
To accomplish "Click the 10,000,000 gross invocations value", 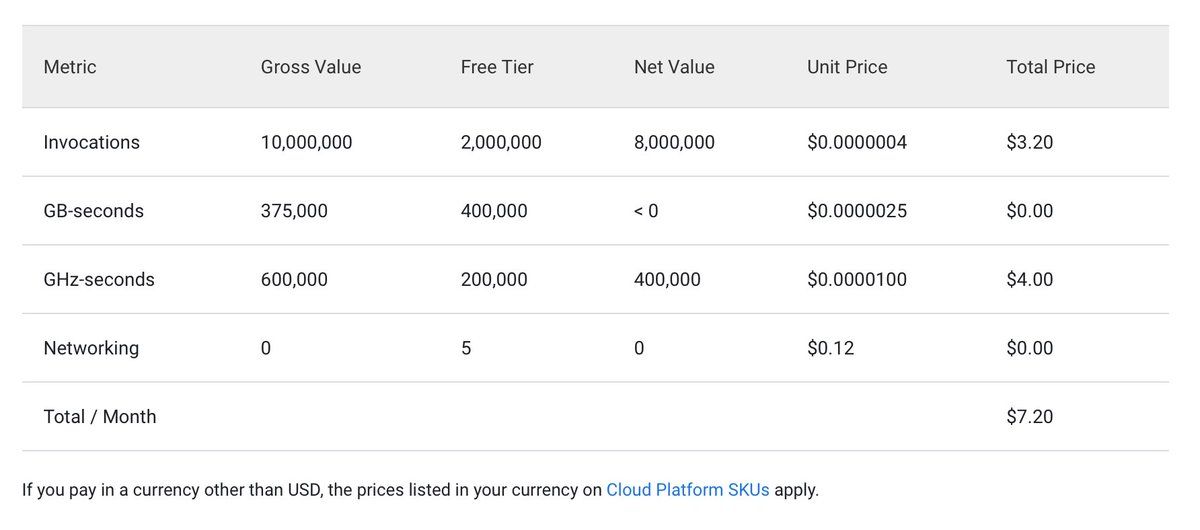I will tap(307, 142).
